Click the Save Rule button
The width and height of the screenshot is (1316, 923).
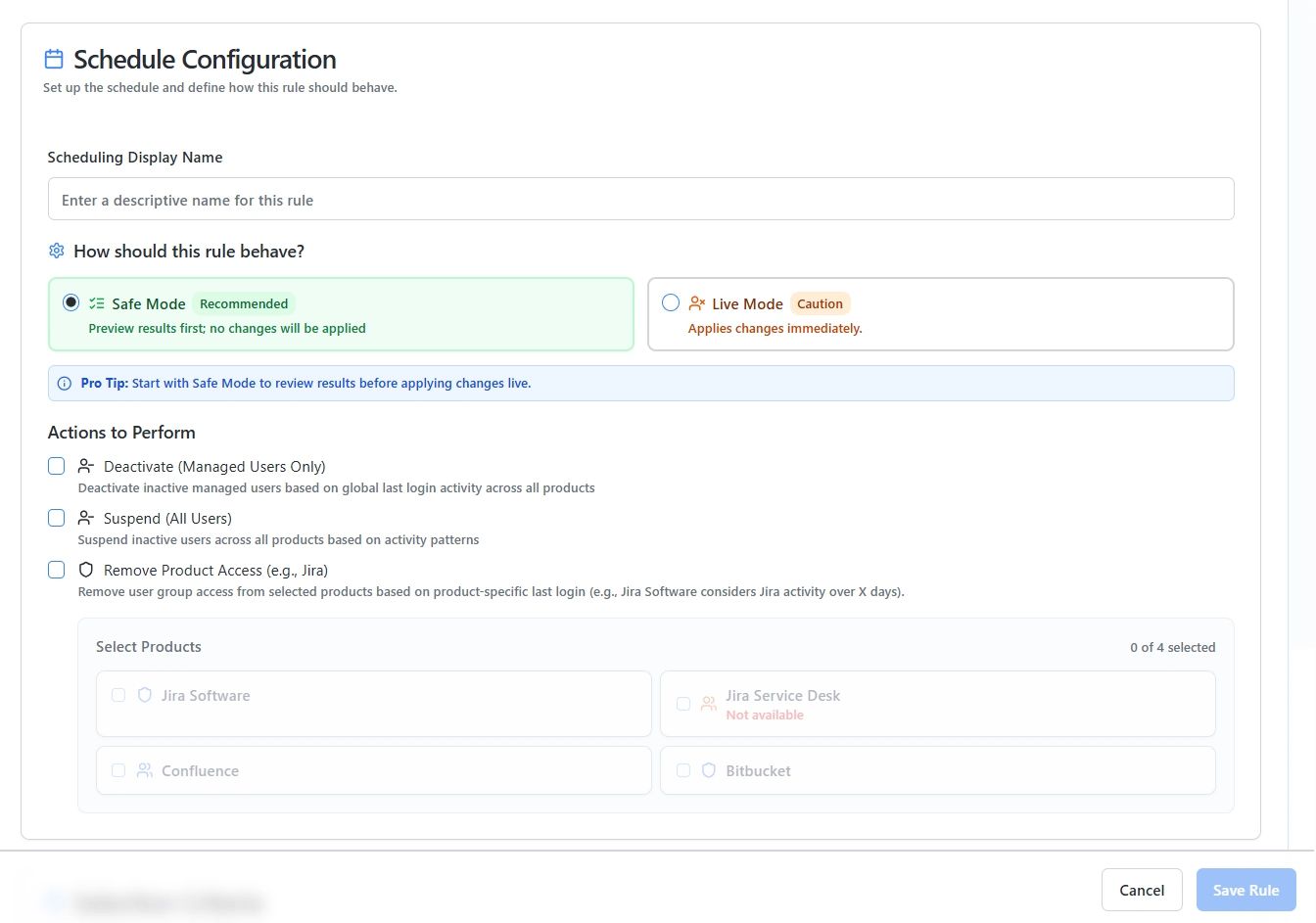(x=1245, y=890)
